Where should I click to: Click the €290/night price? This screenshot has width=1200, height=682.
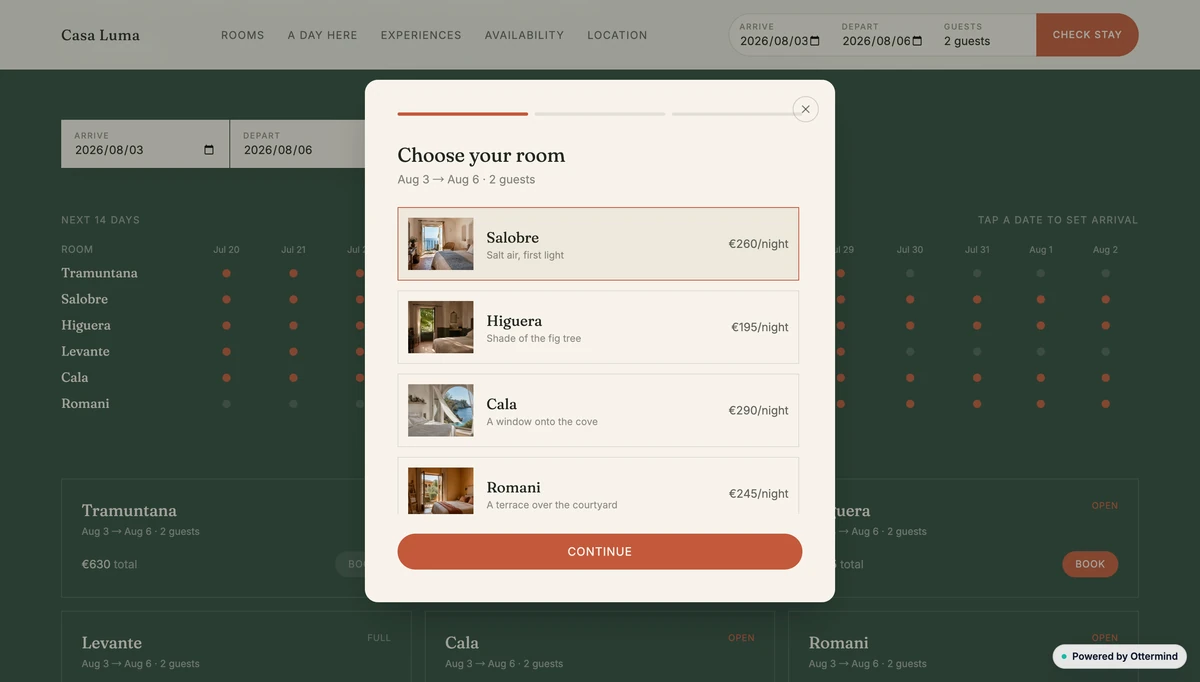point(759,410)
